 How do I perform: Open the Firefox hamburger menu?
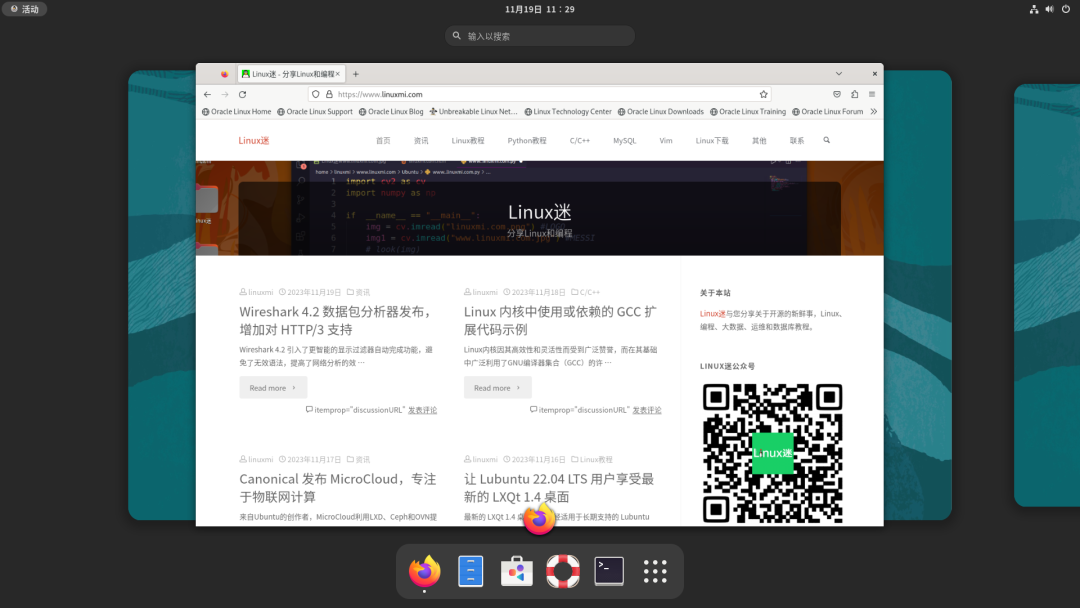(872, 94)
